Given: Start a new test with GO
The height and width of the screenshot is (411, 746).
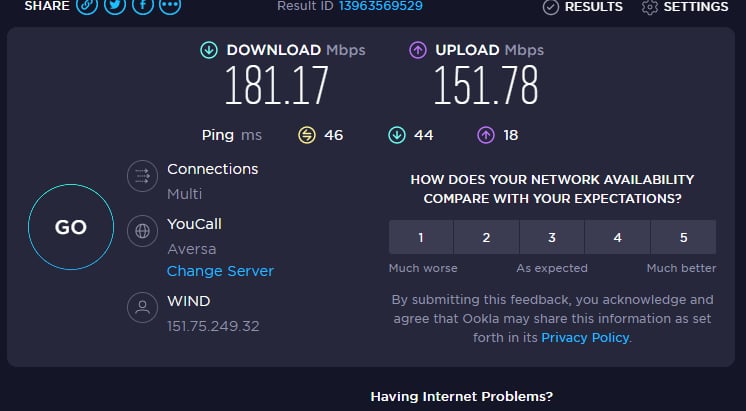Looking at the screenshot, I should pos(71,227).
